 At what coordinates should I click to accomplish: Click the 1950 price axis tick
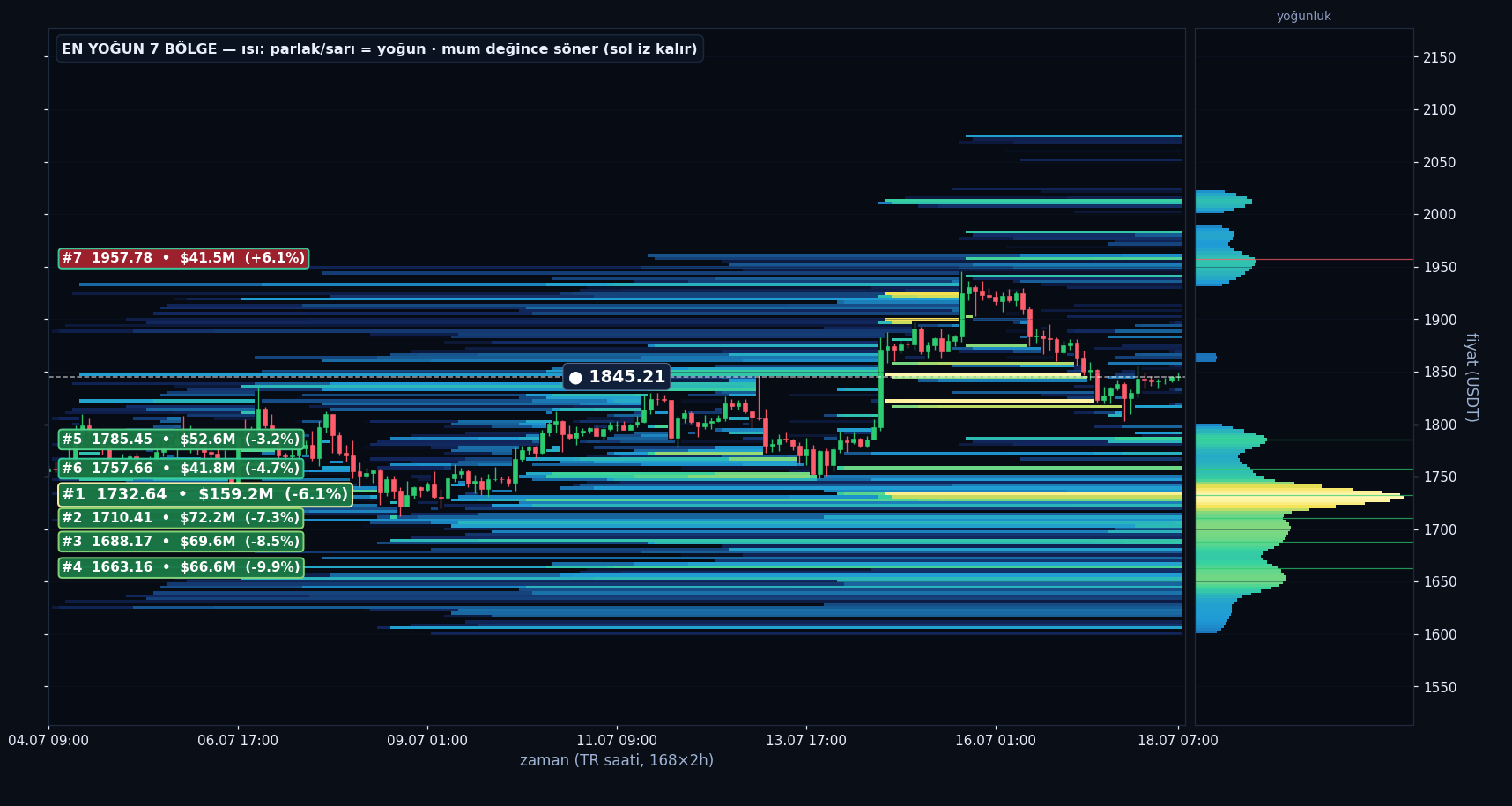tap(1440, 268)
